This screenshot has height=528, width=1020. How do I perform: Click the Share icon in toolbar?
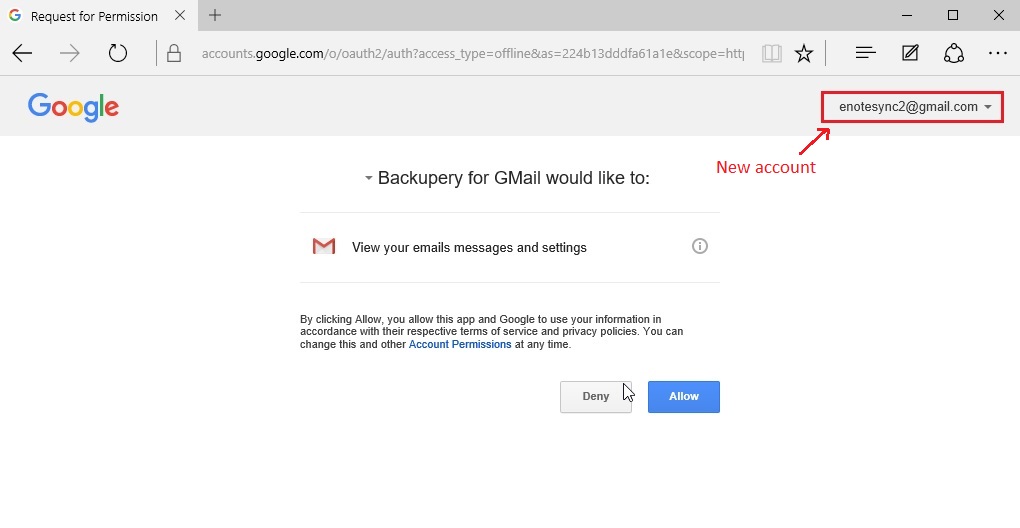click(954, 53)
